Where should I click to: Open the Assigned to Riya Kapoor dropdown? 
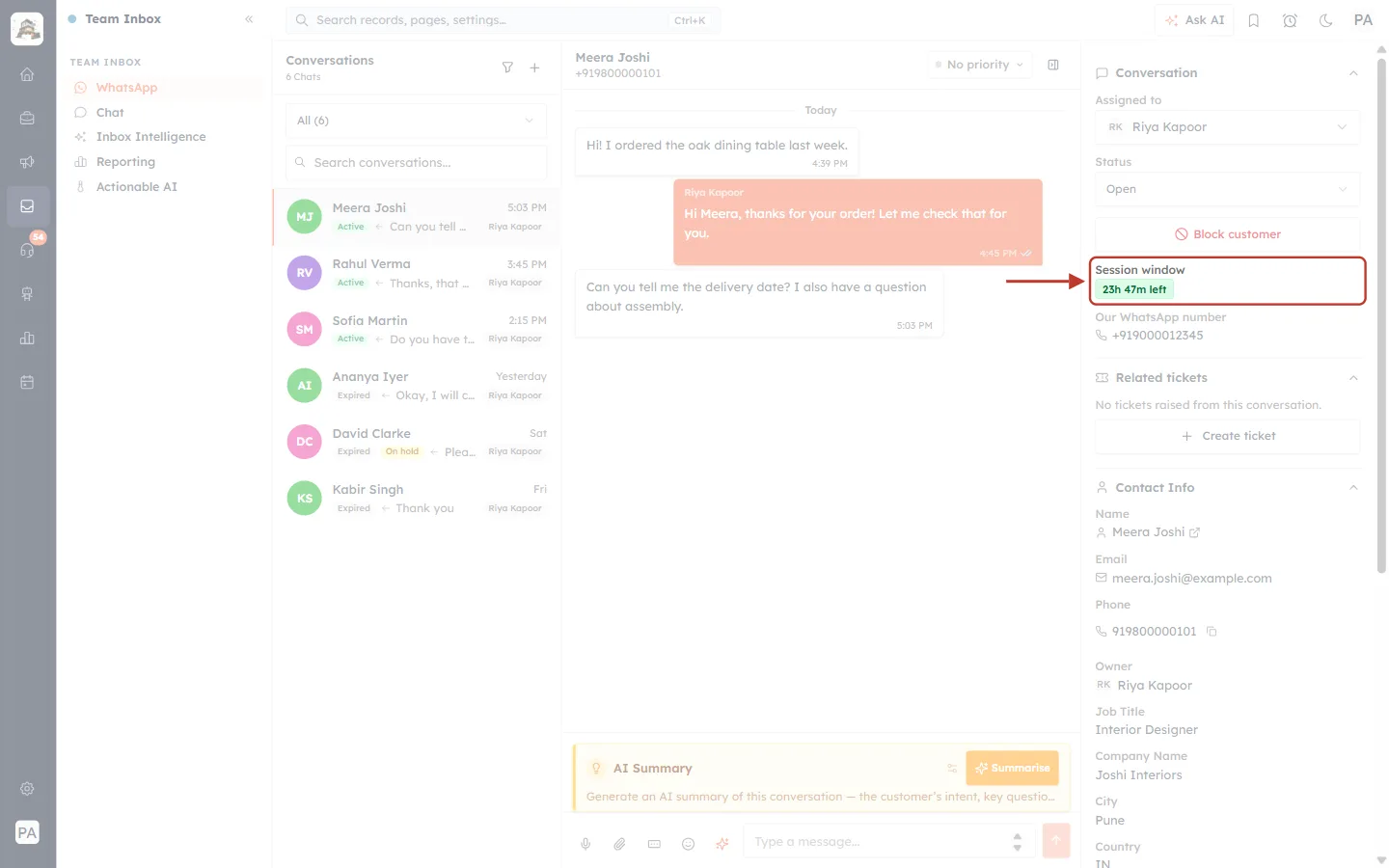pos(1228,127)
